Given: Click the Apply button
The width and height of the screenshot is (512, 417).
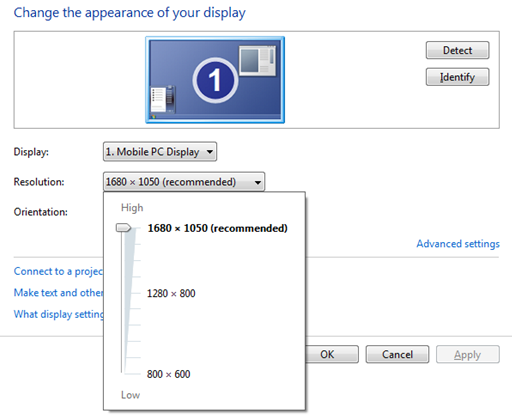Looking at the screenshot, I should click(x=468, y=354).
